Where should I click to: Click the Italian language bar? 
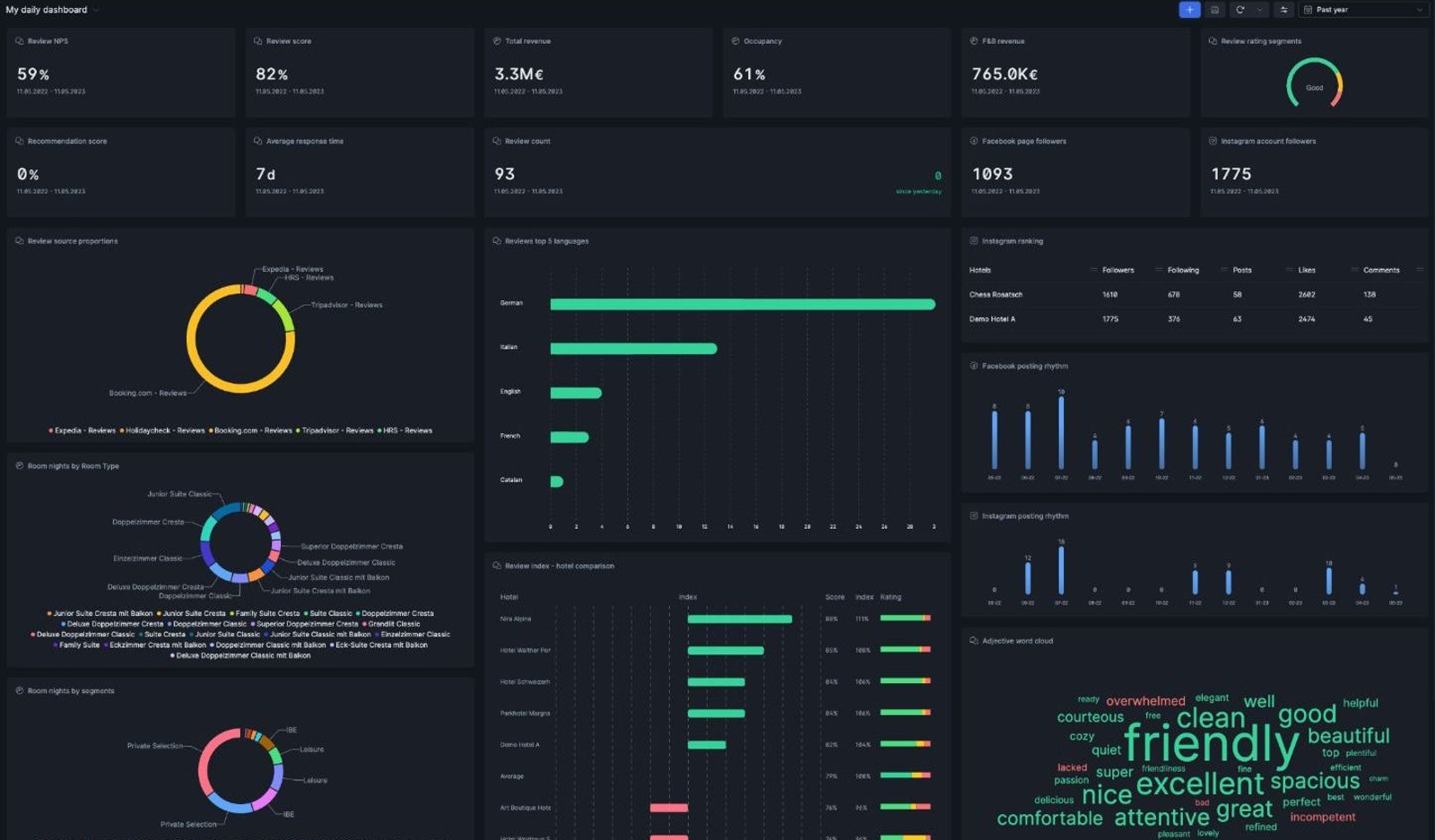click(633, 349)
